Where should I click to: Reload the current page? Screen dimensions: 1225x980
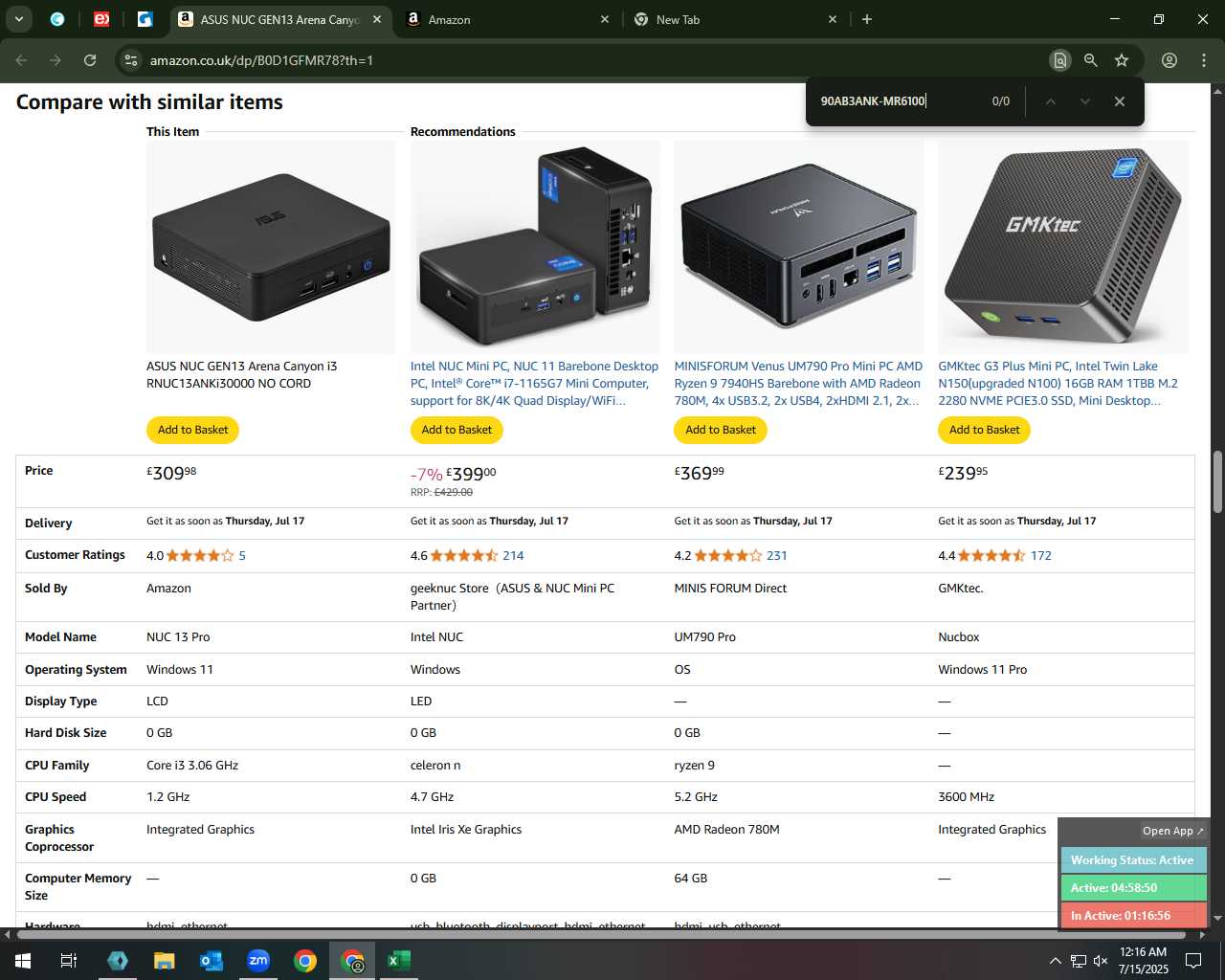pyautogui.click(x=90, y=60)
